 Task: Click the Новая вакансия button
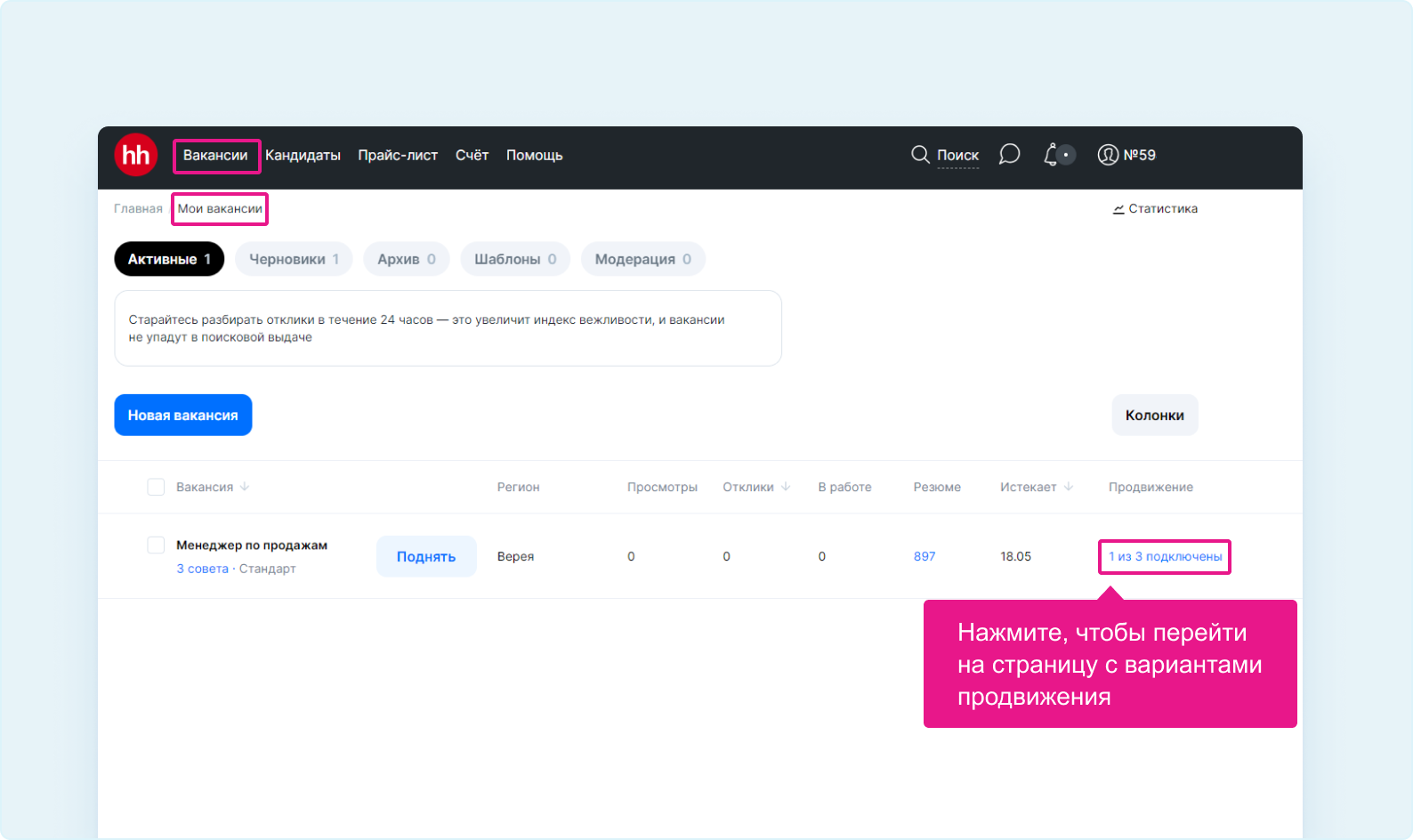[x=183, y=415]
